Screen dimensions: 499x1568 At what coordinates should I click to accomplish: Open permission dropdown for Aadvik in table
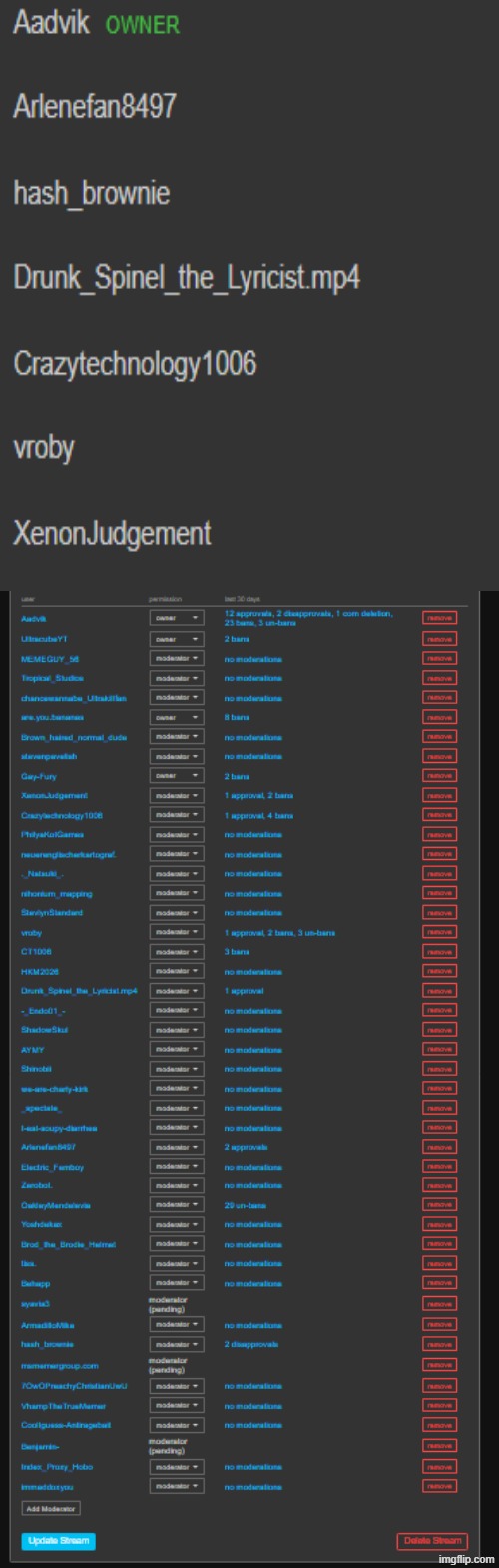tap(177, 618)
